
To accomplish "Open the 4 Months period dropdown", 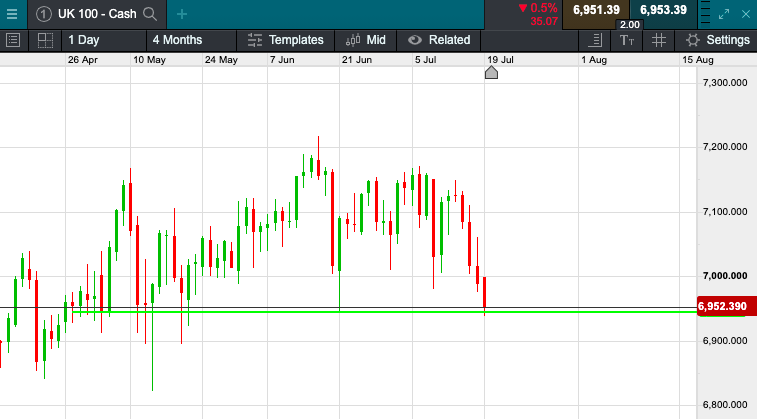I will click(x=177, y=40).
